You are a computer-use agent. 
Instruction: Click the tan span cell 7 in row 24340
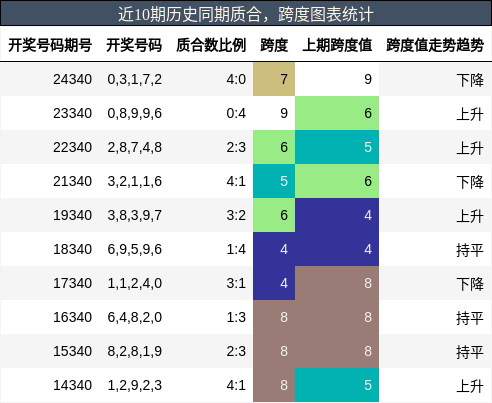coord(274,79)
